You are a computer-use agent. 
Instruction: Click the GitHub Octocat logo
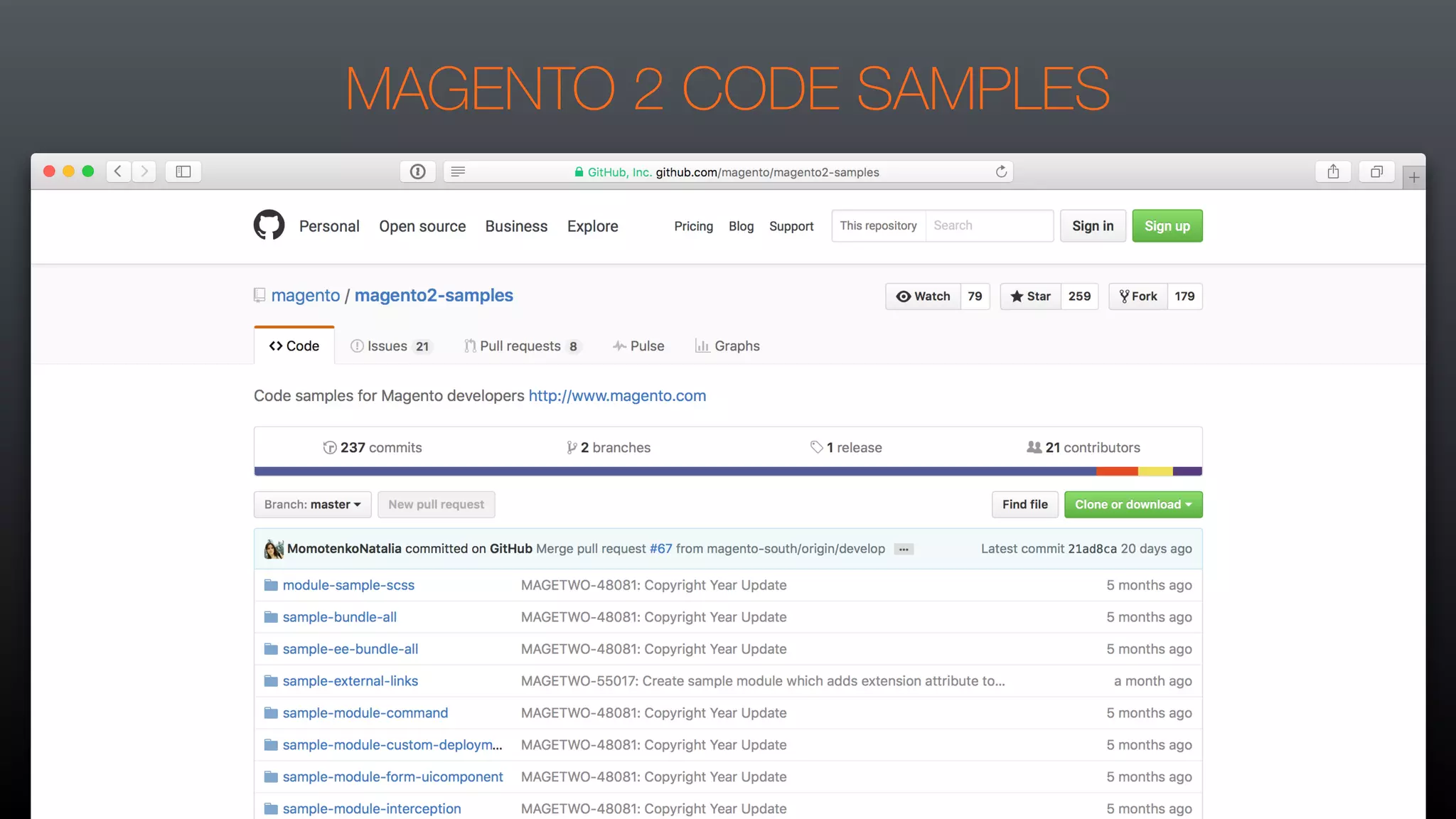(269, 225)
